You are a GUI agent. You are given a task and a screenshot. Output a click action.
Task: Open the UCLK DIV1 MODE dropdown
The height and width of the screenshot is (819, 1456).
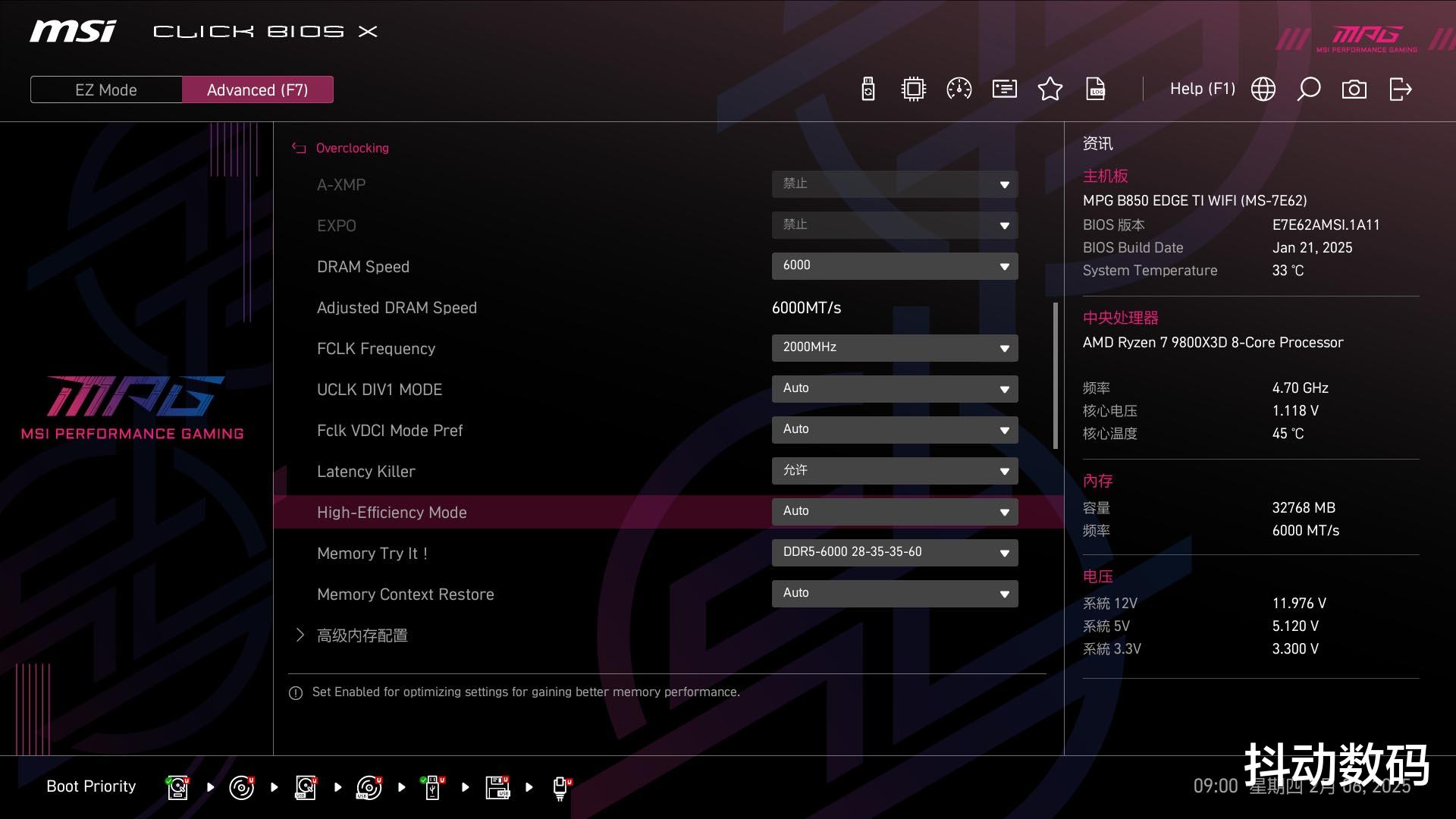pyautogui.click(x=895, y=389)
